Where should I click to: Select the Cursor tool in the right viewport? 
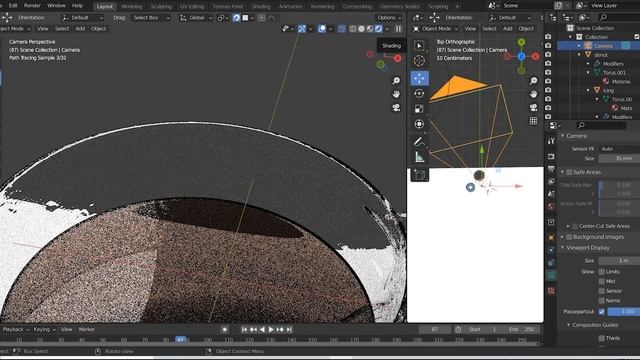(419, 60)
